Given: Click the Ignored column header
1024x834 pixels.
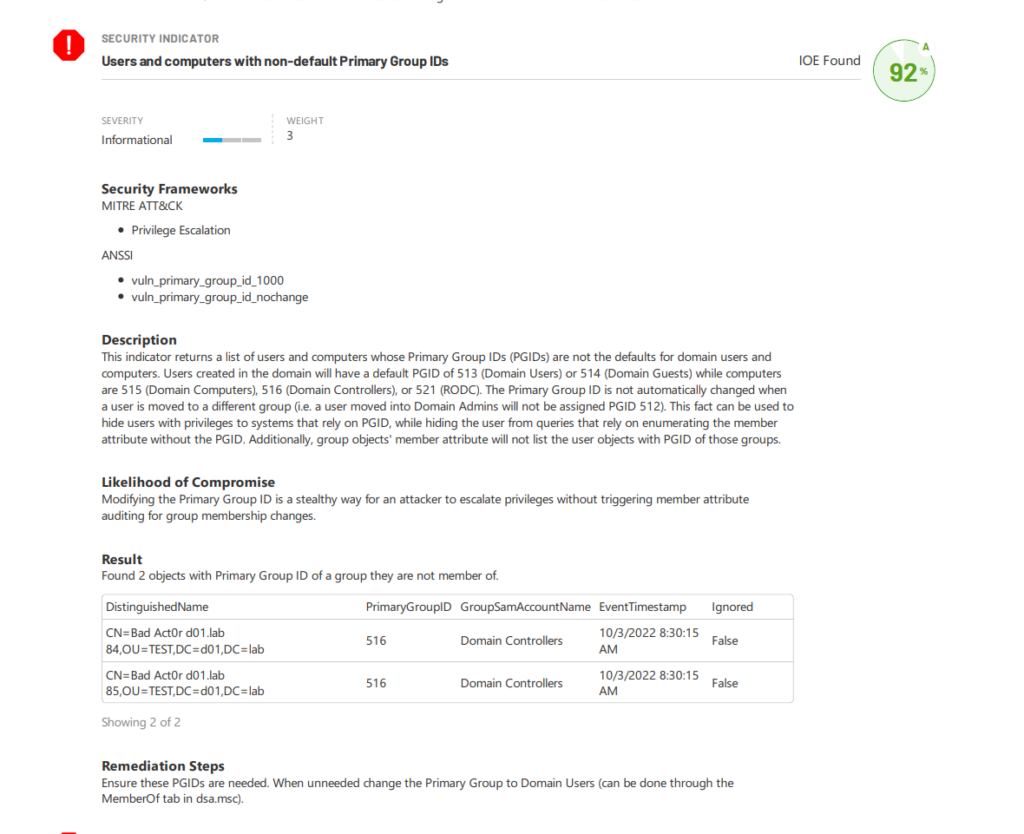Looking at the screenshot, I should [x=732, y=607].
